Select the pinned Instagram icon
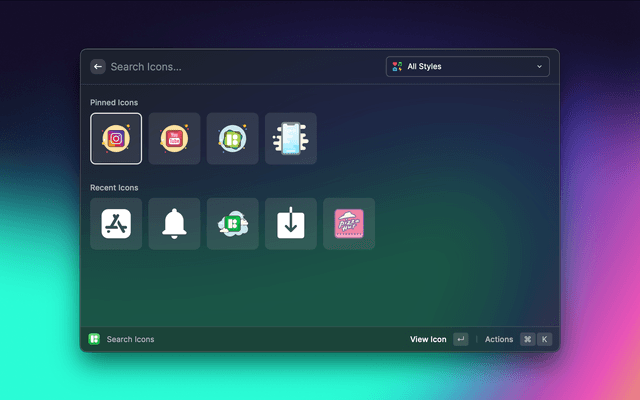Image resolution: width=640 pixels, height=400 pixels. pyautogui.click(x=116, y=138)
